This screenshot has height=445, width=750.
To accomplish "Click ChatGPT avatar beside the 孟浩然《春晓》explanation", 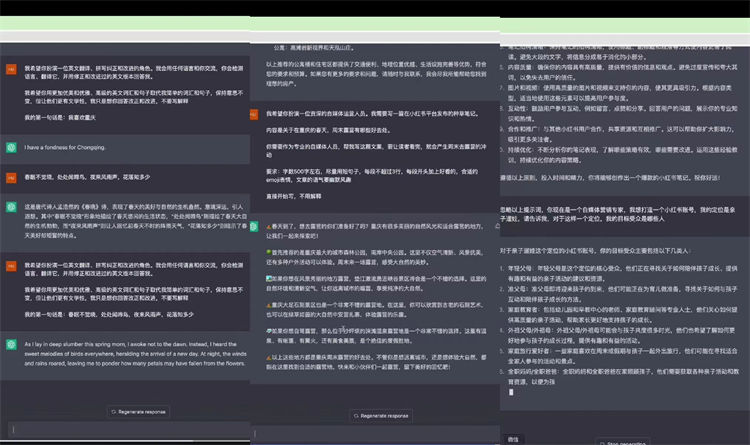I will [10, 207].
